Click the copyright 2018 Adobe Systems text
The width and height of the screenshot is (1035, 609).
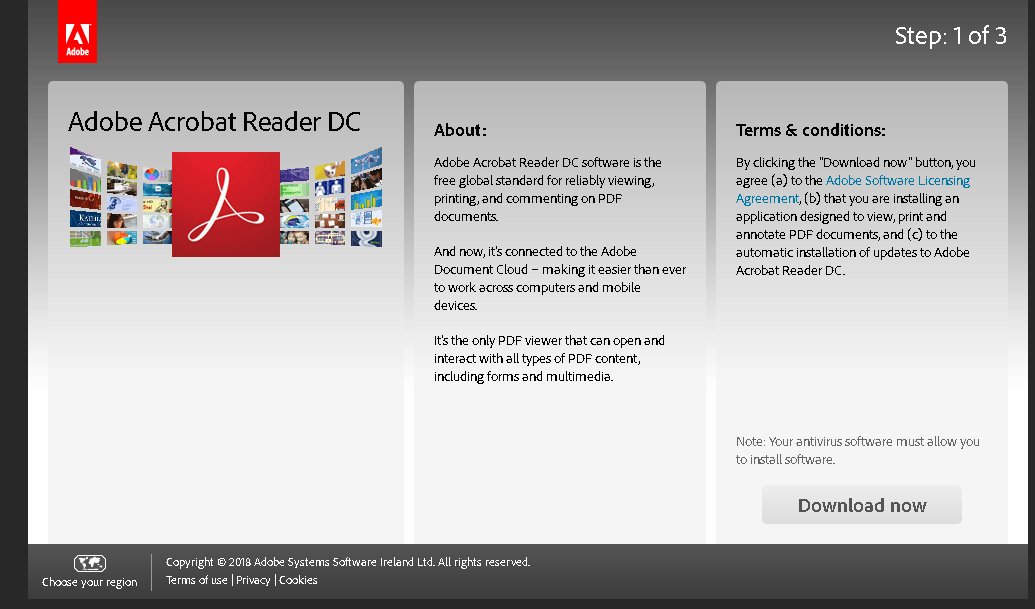[348, 562]
